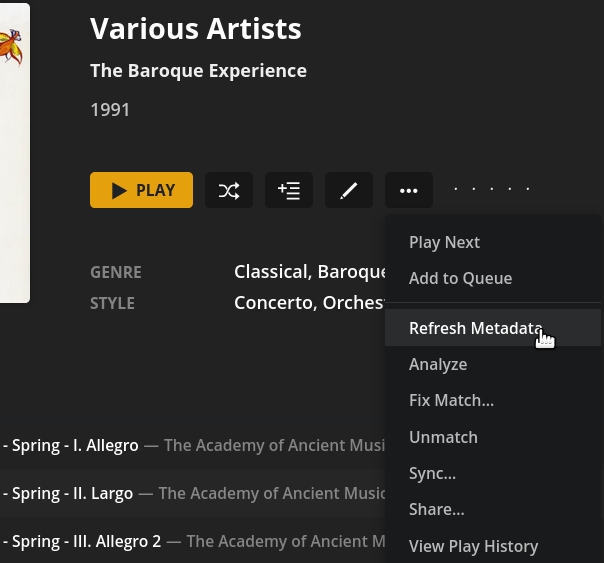Open the Various Artists artist page
Image resolution: width=604 pixels, height=563 pixels.
pos(195,28)
